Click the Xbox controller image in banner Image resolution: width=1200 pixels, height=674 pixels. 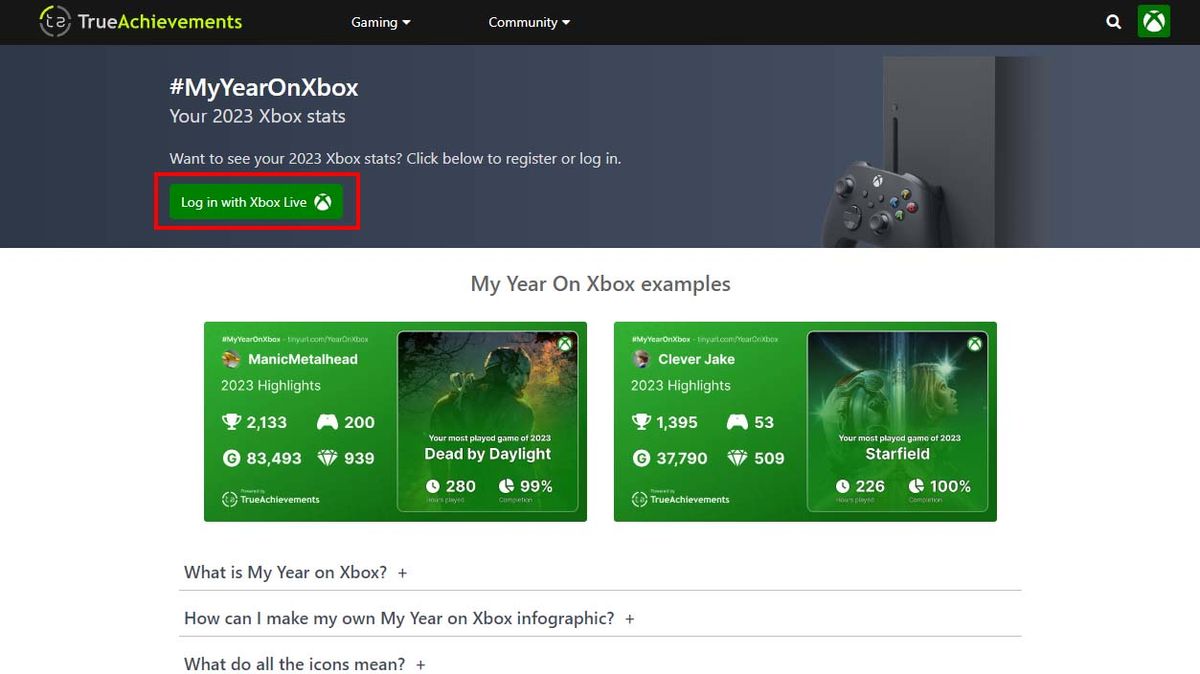883,202
